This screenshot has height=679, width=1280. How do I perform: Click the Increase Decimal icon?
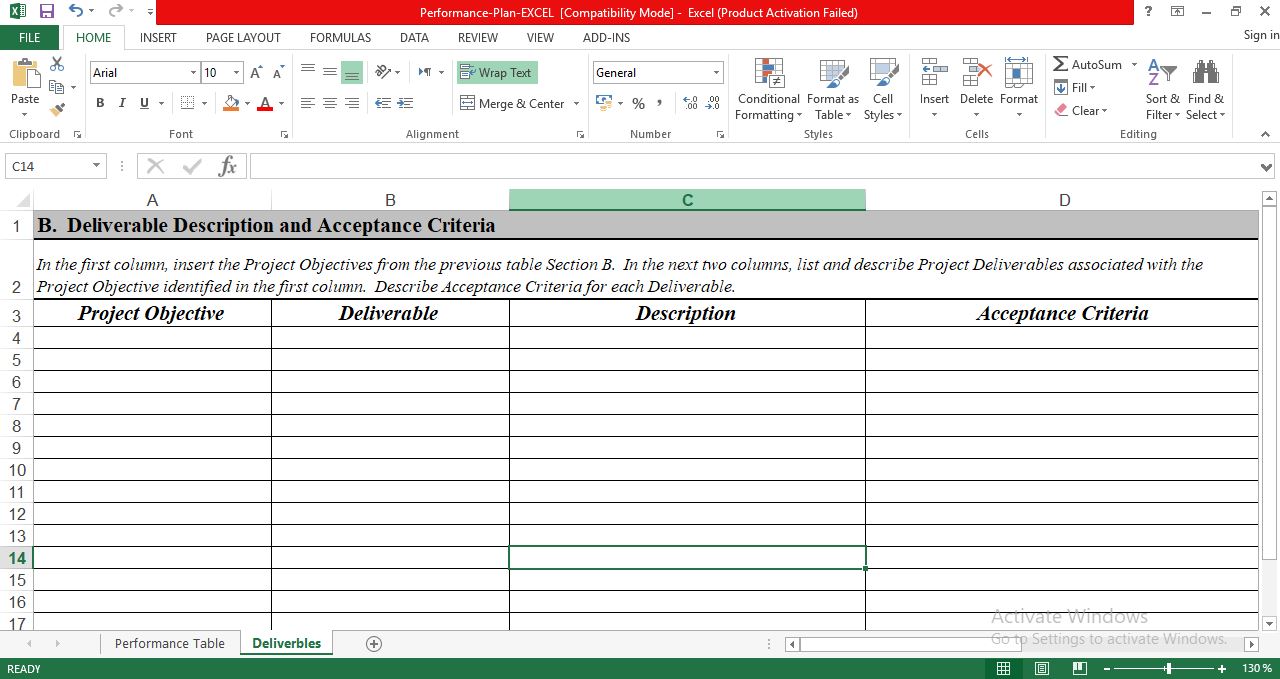click(688, 103)
